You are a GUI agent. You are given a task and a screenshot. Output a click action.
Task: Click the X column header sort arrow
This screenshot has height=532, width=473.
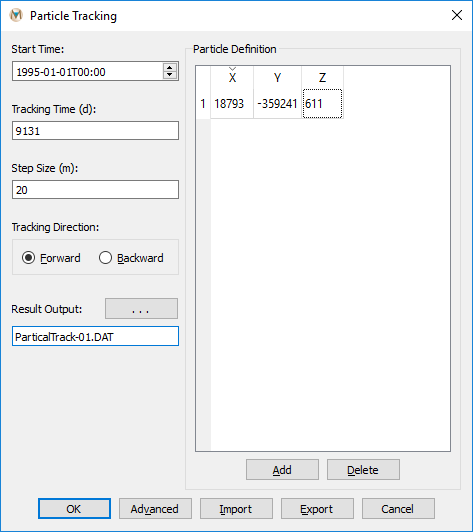232,69
